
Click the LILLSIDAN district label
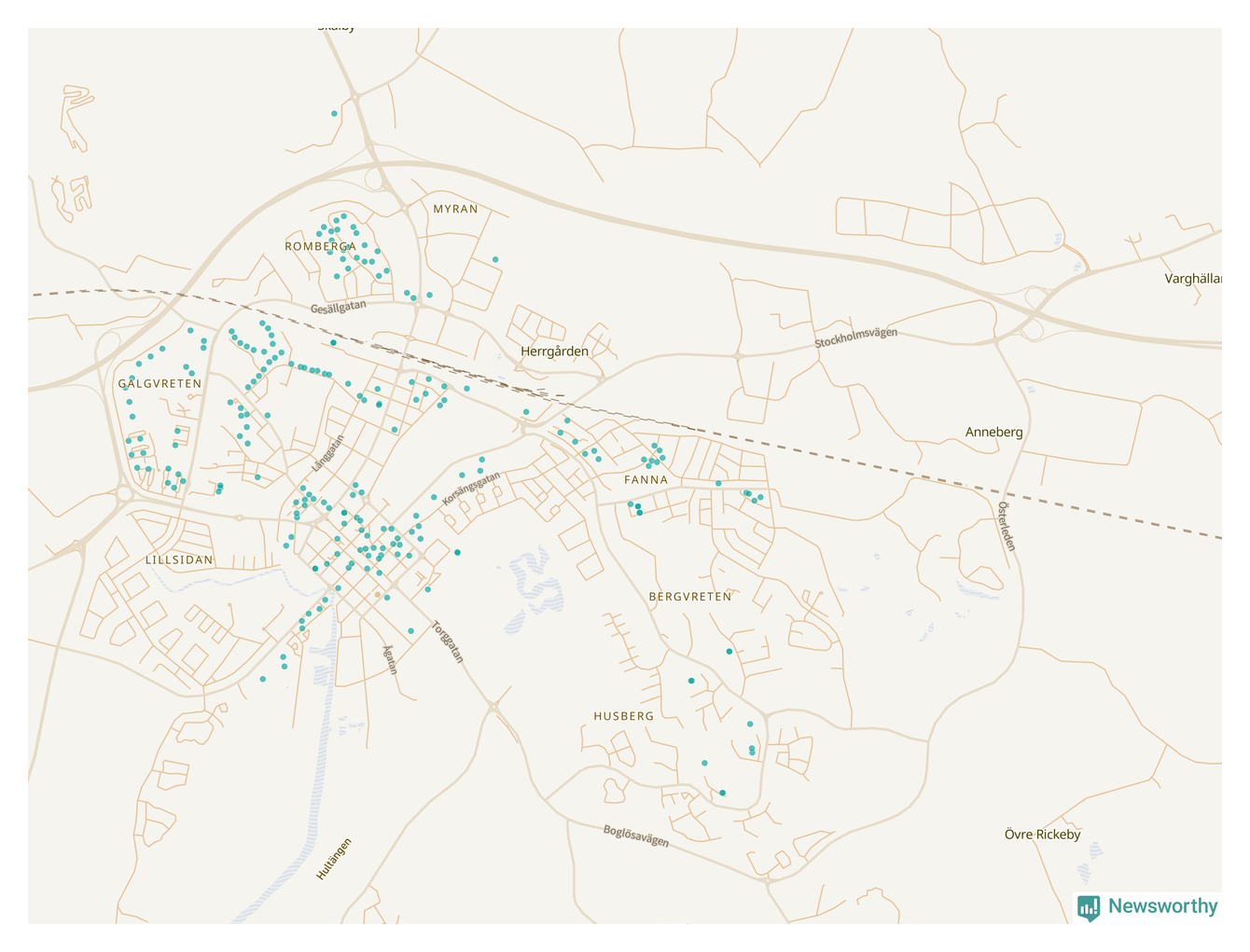pos(179,560)
